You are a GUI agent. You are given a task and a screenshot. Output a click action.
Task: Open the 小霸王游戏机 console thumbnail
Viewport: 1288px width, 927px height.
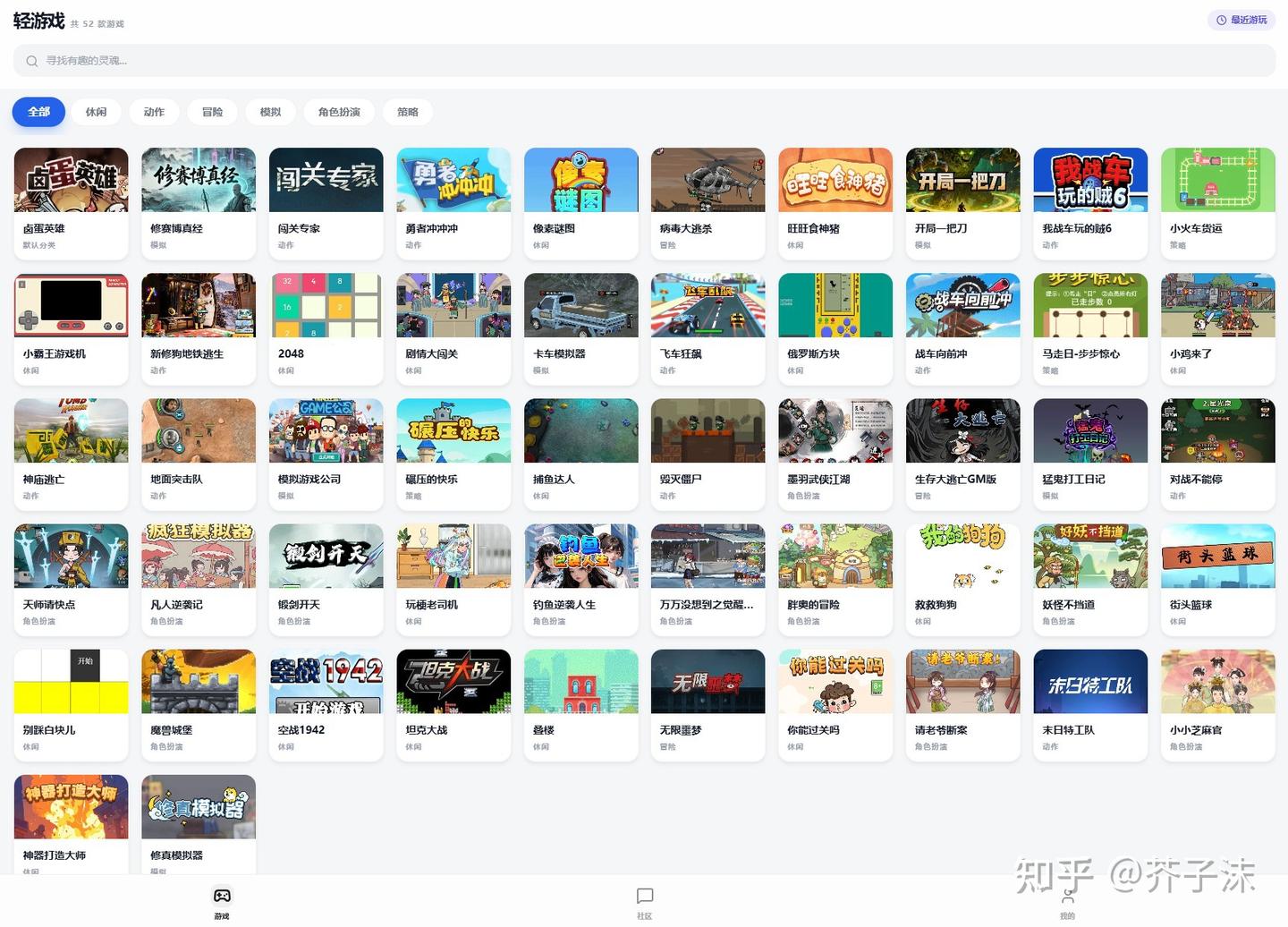(72, 305)
